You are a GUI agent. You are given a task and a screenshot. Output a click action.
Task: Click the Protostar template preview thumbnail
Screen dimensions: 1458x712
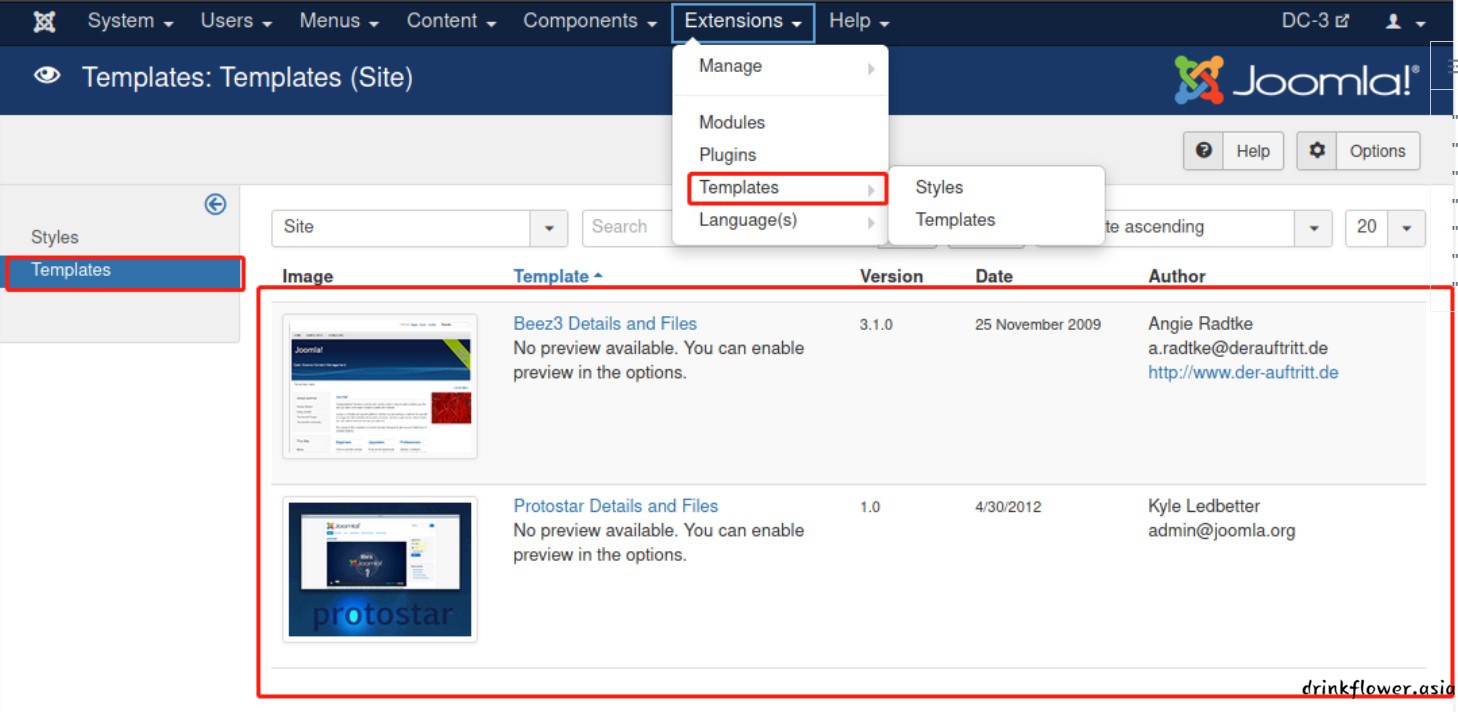380,569
